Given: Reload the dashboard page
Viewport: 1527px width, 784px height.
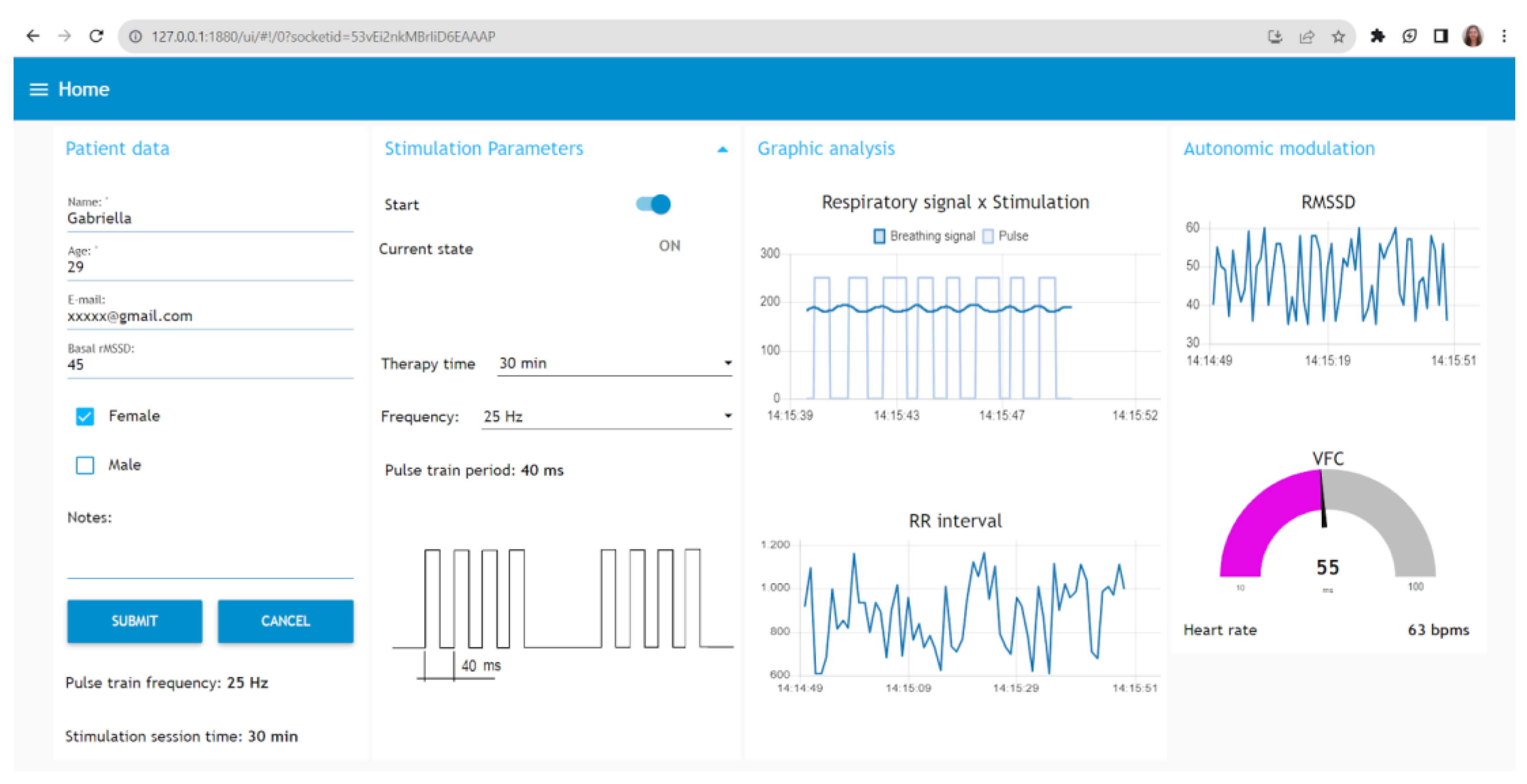Looking at the screenshot, I should click(96, 36).
